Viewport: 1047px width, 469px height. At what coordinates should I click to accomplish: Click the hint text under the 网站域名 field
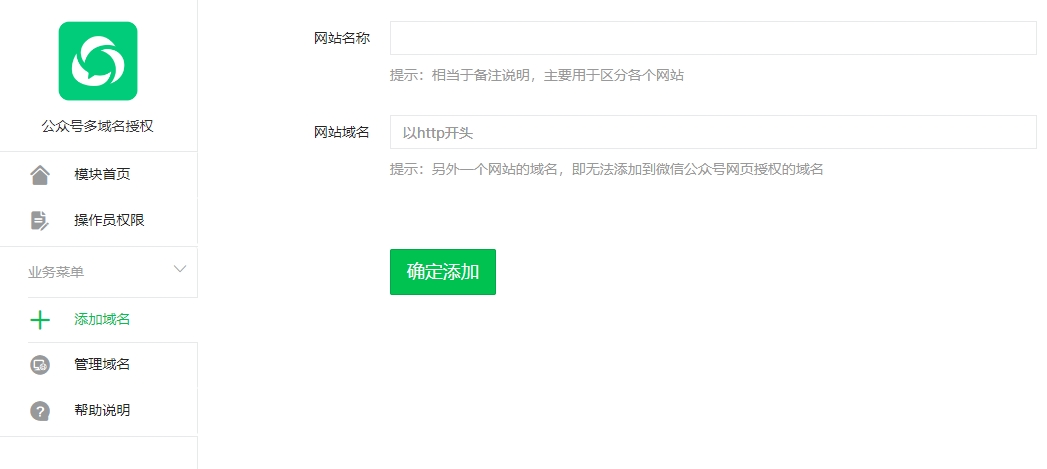pyautogui.click(x=606, y=169)
